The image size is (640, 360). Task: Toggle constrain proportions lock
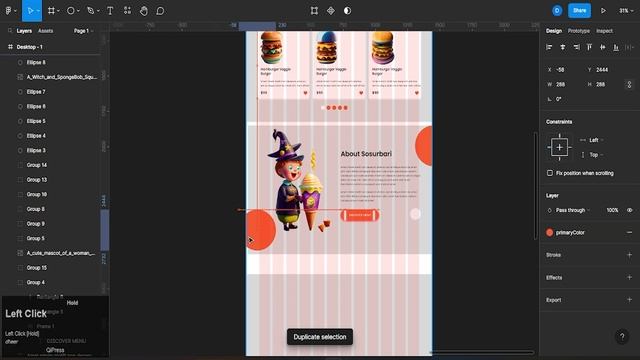[x=629, y=84]
